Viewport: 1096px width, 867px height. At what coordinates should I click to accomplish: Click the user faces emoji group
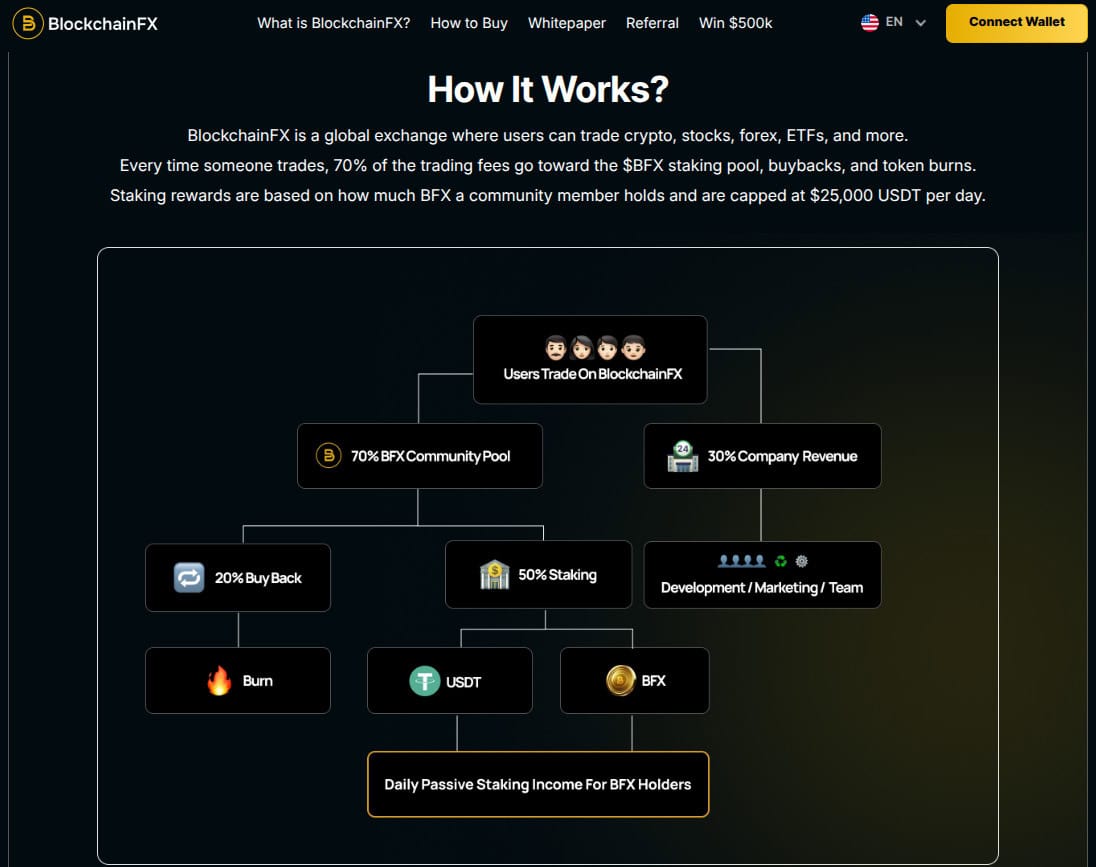point(594,349)
